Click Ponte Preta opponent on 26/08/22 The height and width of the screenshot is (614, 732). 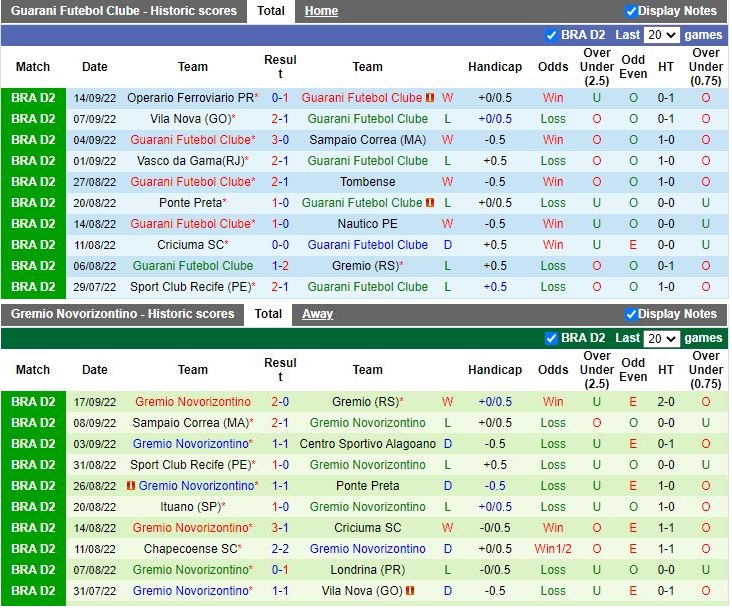367,486
